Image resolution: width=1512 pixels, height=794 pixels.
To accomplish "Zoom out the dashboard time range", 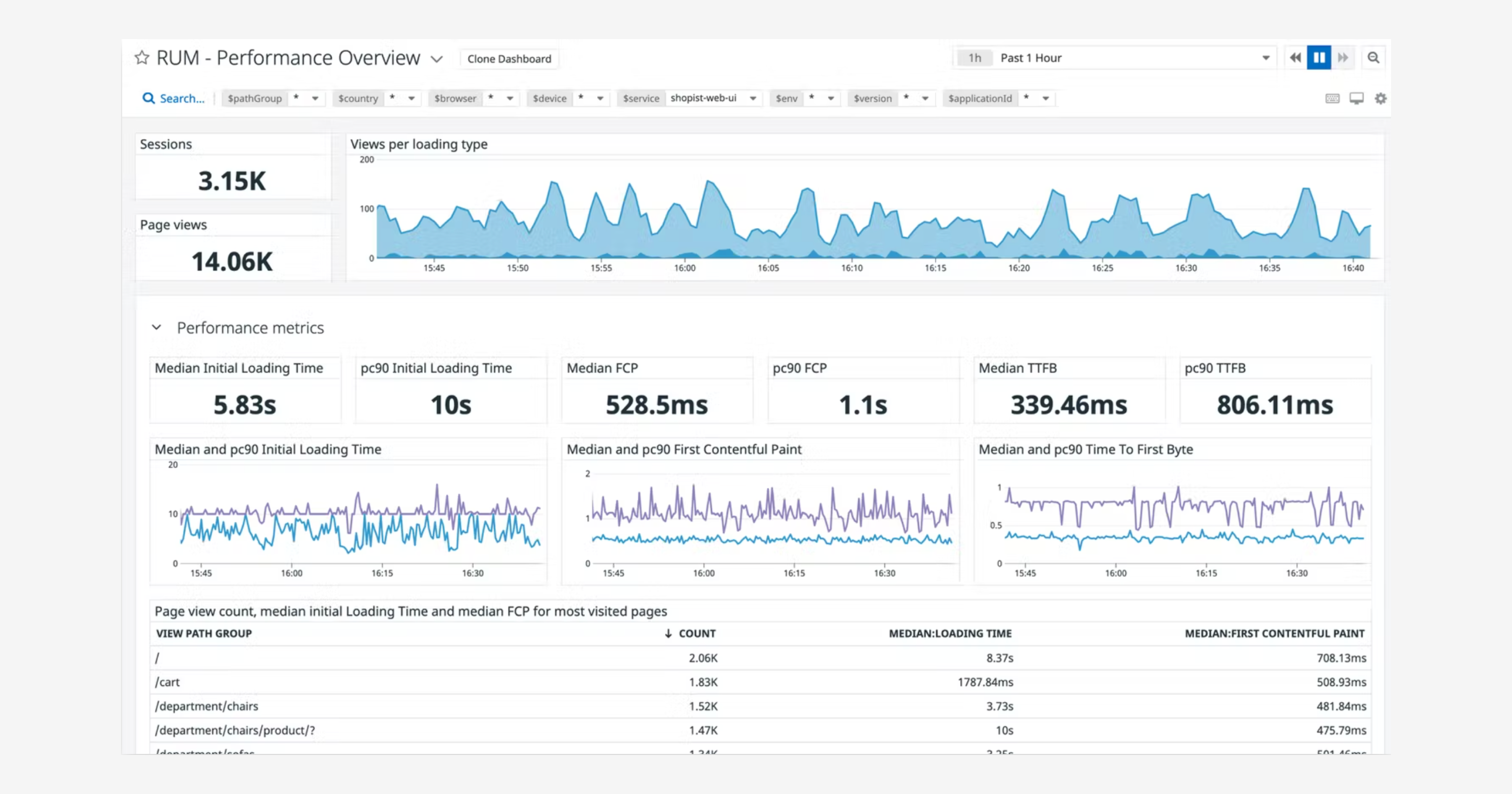I will point(1373,58).
